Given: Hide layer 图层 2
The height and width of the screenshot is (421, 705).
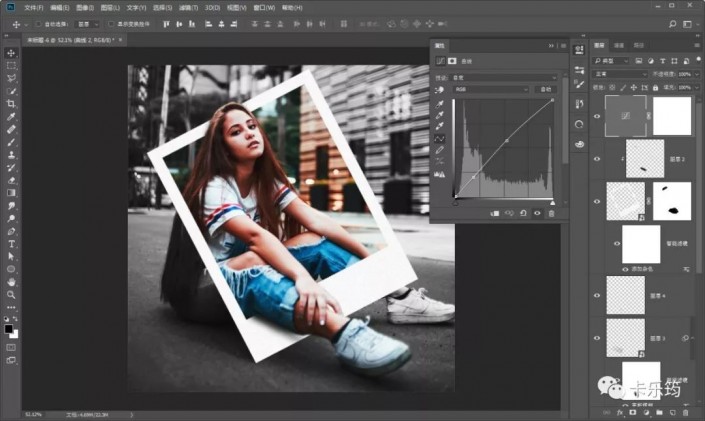Looking at the screenshot, I should pos(597,159).
